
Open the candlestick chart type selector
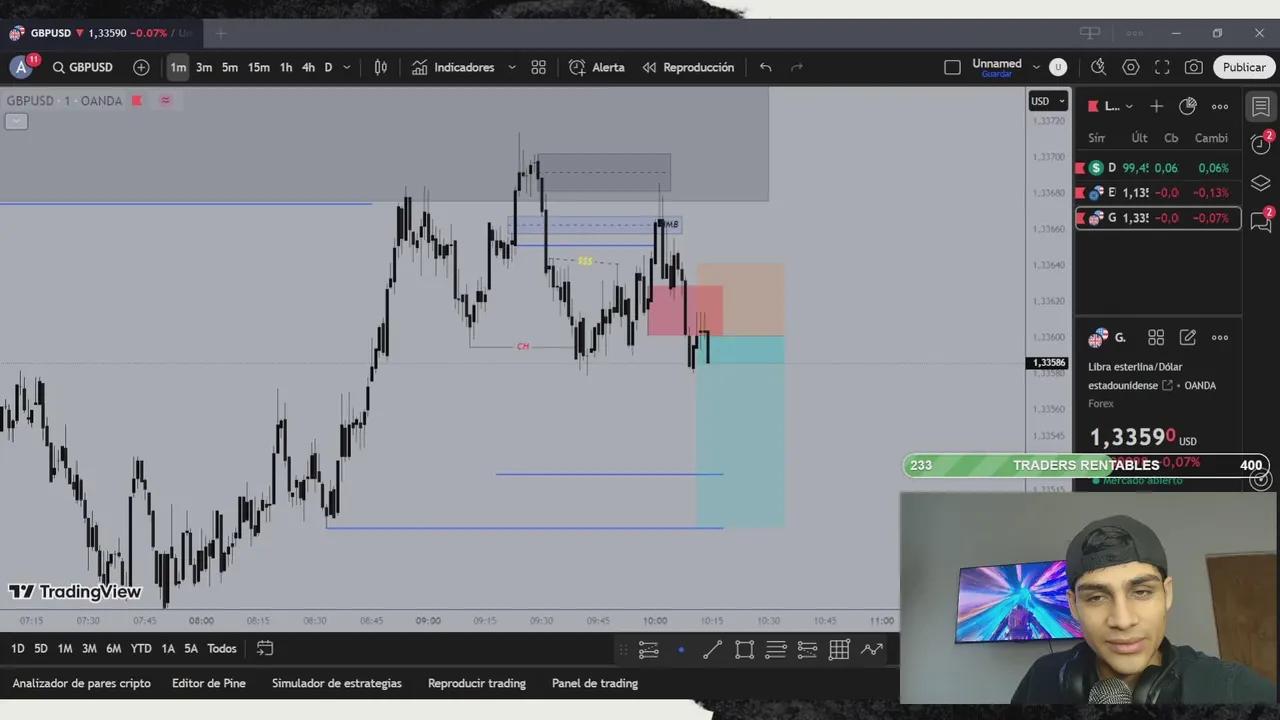(381, 67)
